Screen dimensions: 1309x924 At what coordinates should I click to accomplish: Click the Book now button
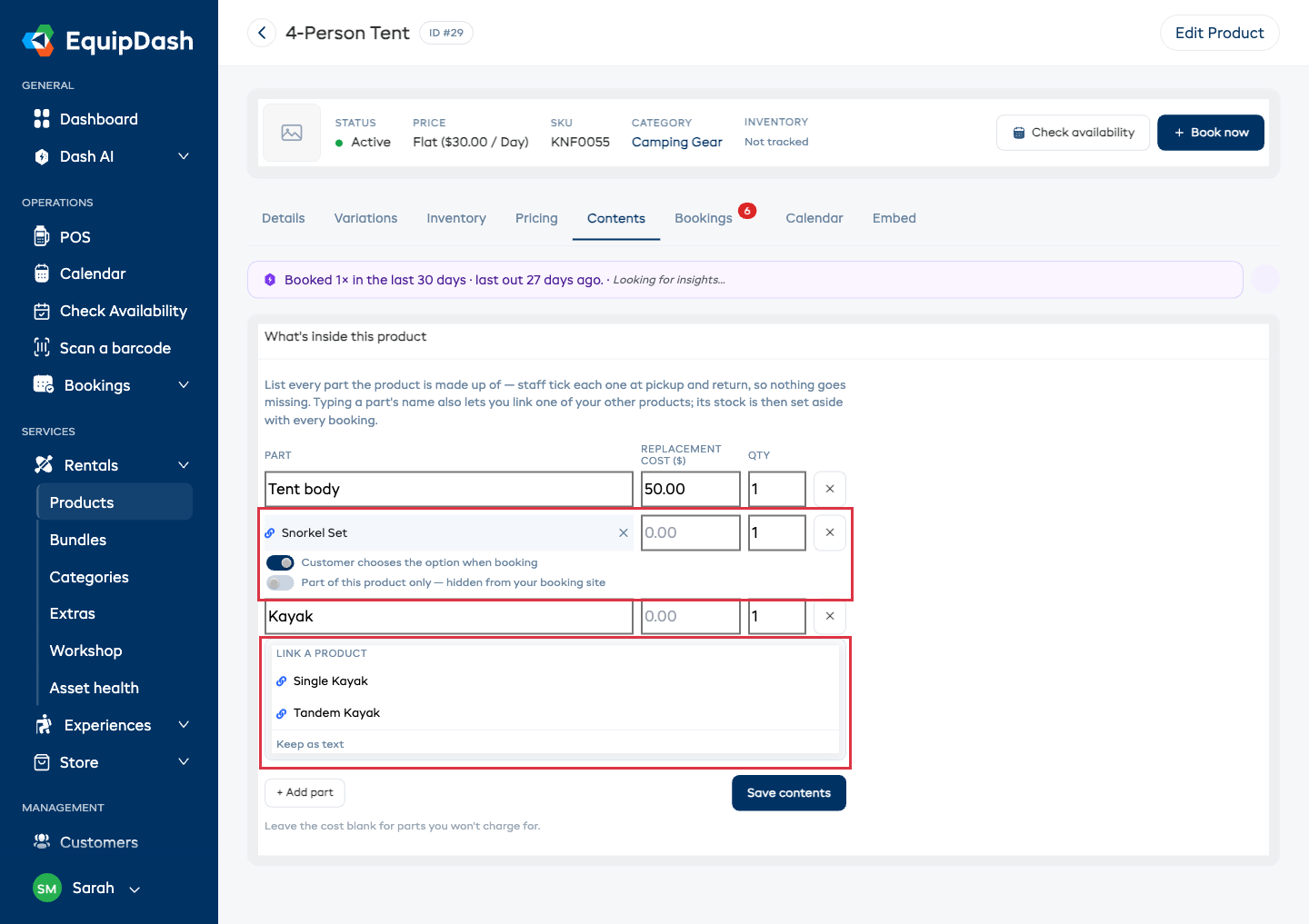point(1211,133)
